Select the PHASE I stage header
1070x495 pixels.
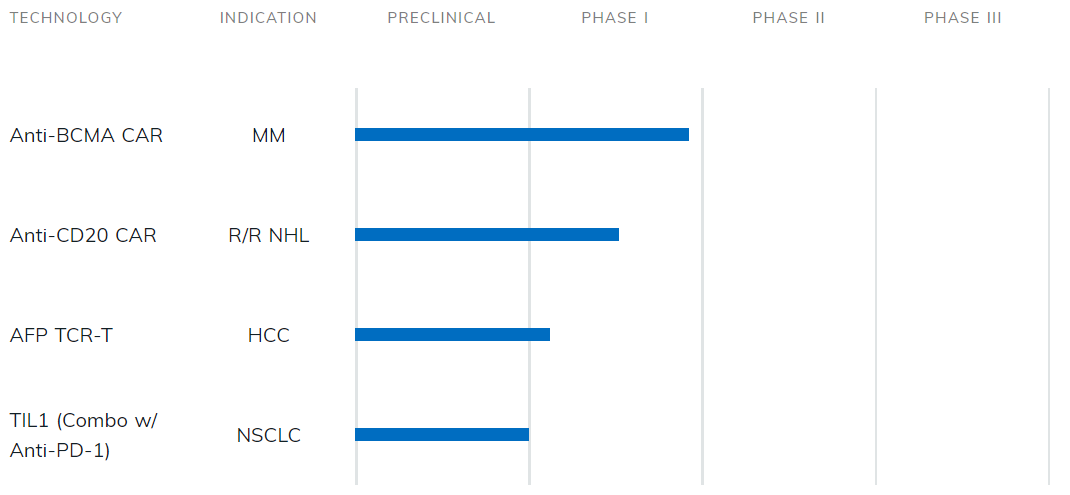615,18
